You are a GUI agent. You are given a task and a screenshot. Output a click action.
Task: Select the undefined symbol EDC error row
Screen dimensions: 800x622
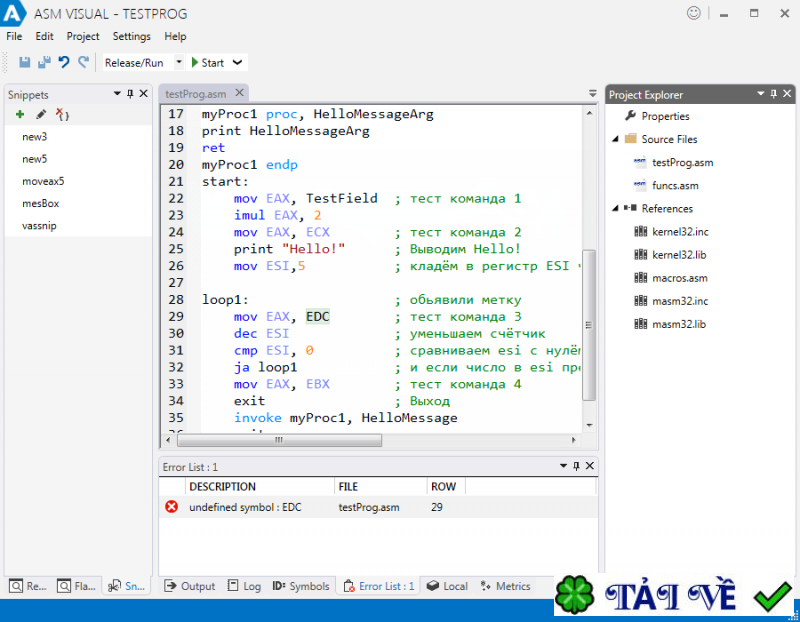pyautogui.click(x=245, y=507)
